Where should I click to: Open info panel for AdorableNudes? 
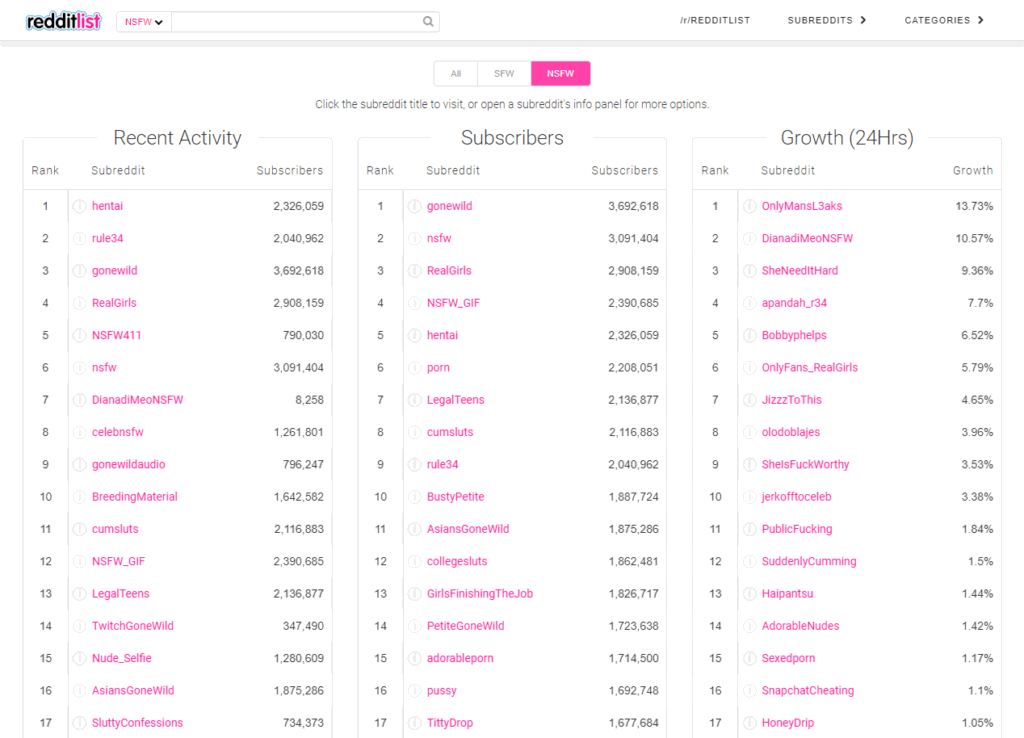point(750,626)
